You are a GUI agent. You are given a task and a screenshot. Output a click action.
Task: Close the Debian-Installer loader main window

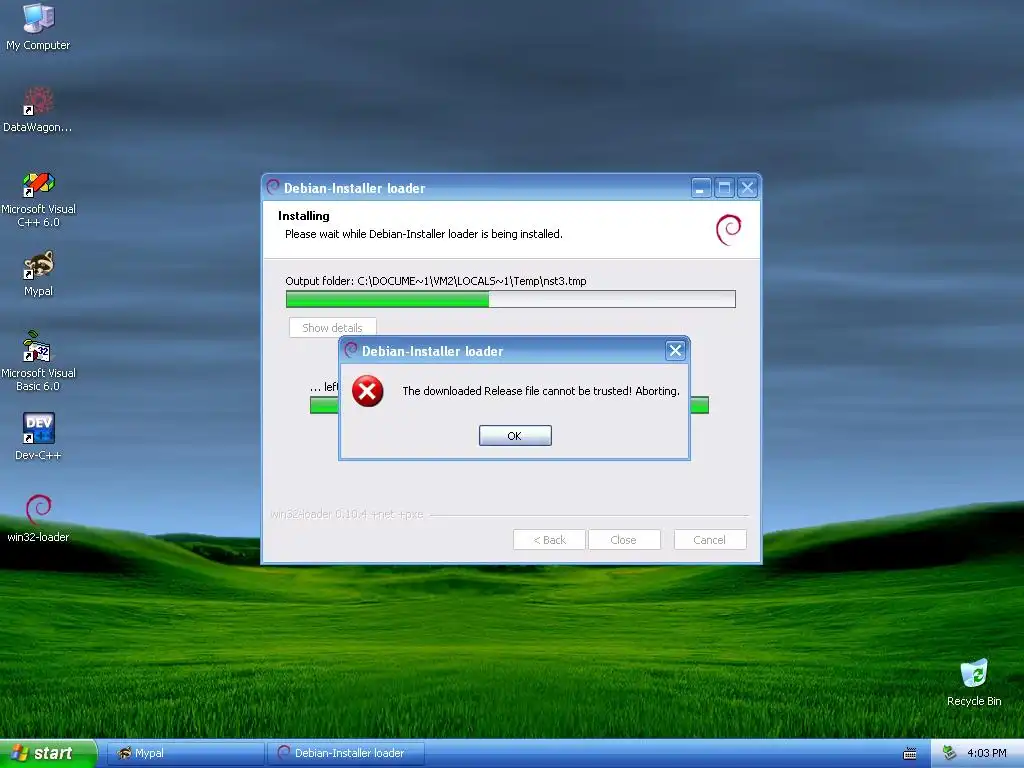tap(747, 188)
